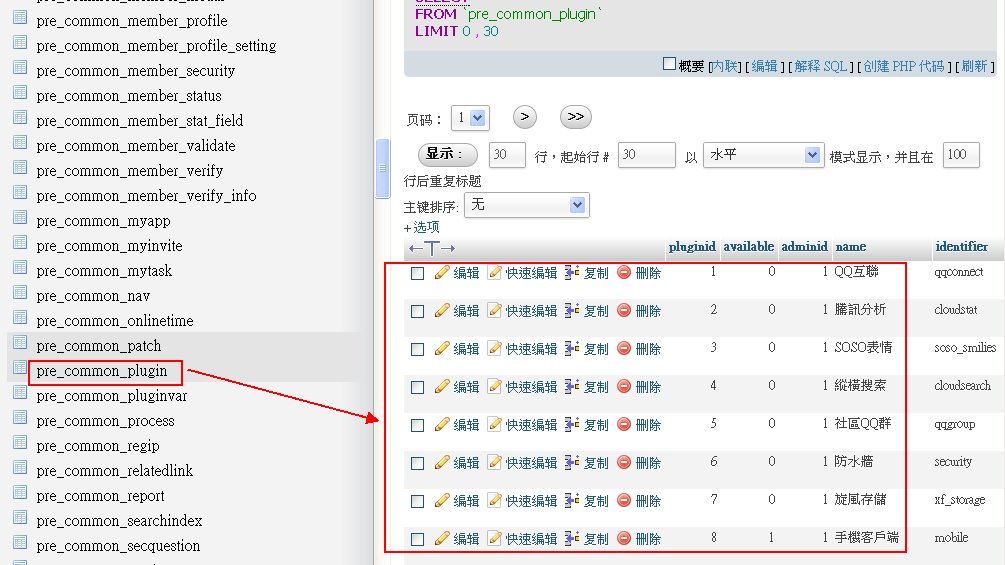Click the red delete icon for 縱橫搜索 row
The height and width of the screenshot is (565, 1005).
tap(624, 387)
